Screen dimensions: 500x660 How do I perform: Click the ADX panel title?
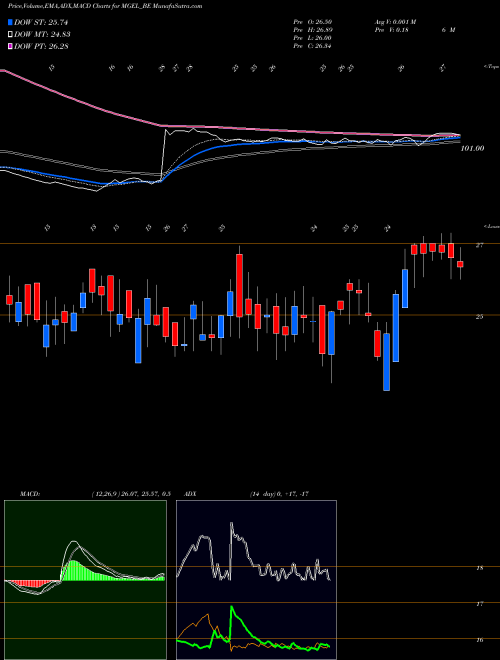(191, 493)
